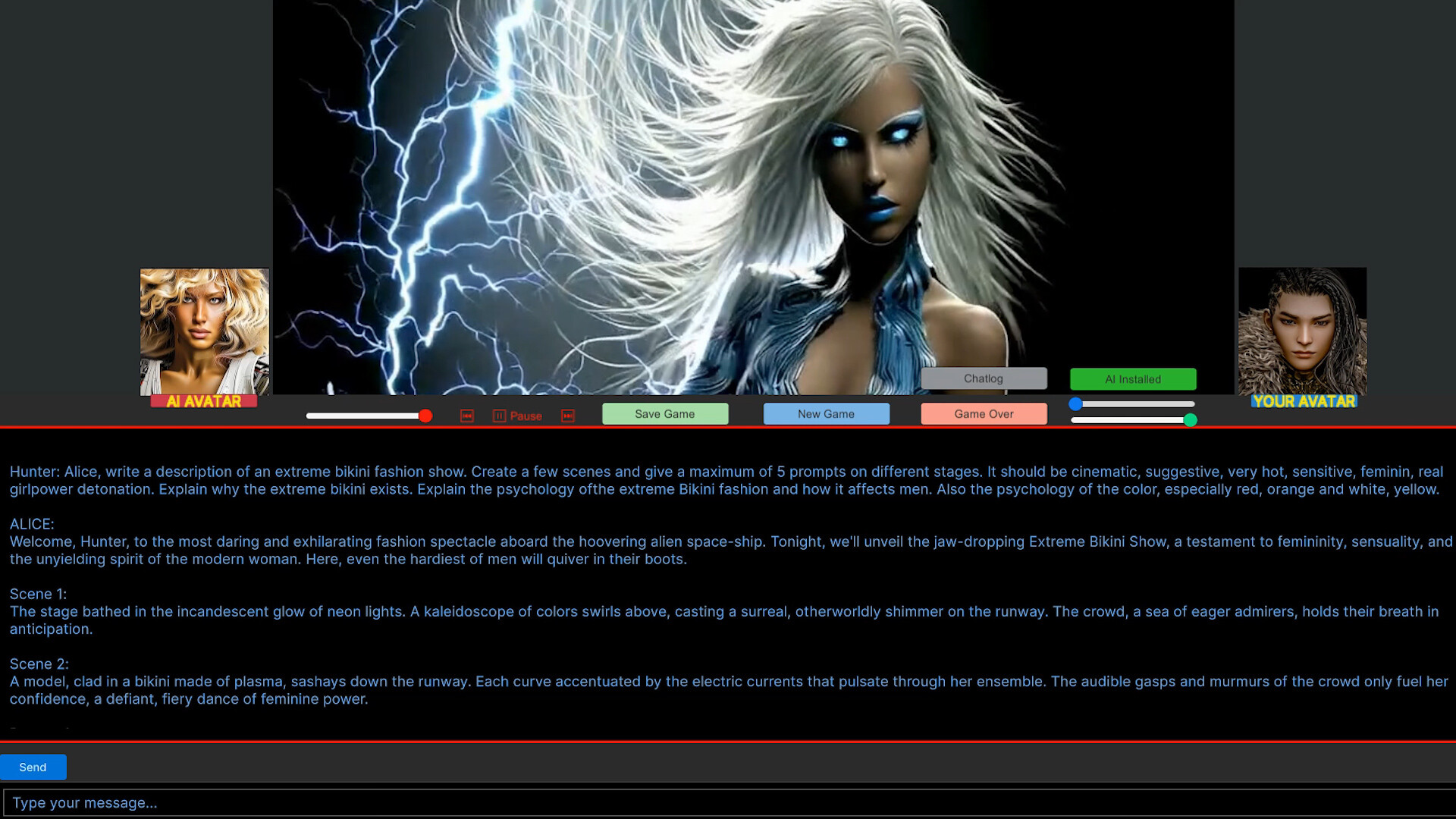
Task: Select the AI avatar portrait thumbnail
Action: [x=205, y=331]
